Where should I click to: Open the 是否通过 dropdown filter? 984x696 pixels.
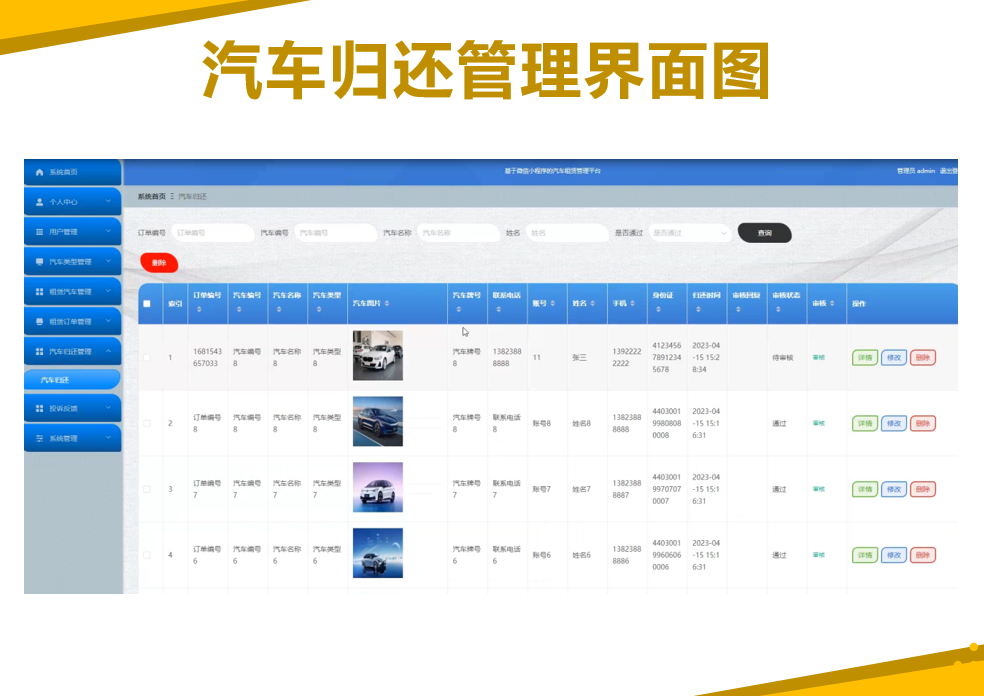(689, 233)
